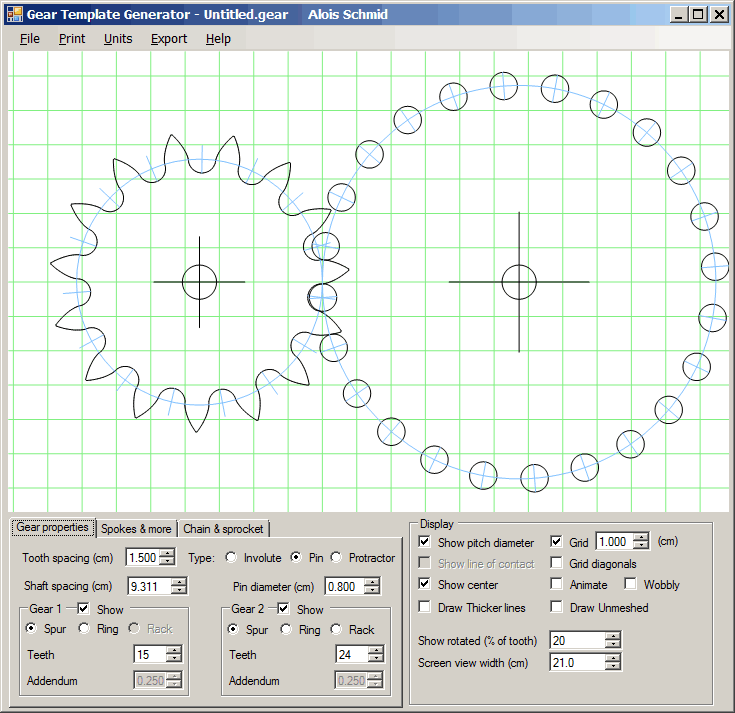Select Rack for Gear 2
This screenshot has width=735, height=713.
336,629
